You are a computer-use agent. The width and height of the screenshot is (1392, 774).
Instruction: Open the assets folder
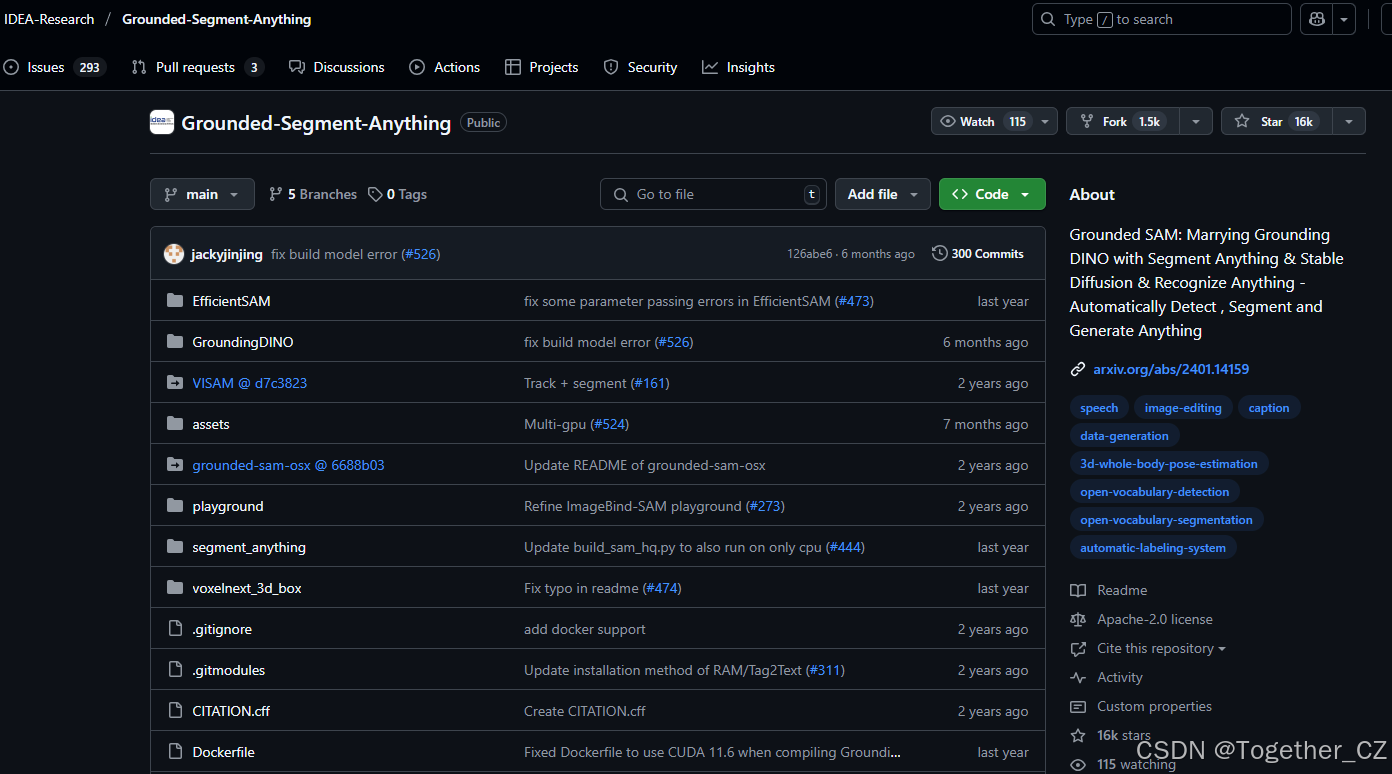tap(211, 424)
